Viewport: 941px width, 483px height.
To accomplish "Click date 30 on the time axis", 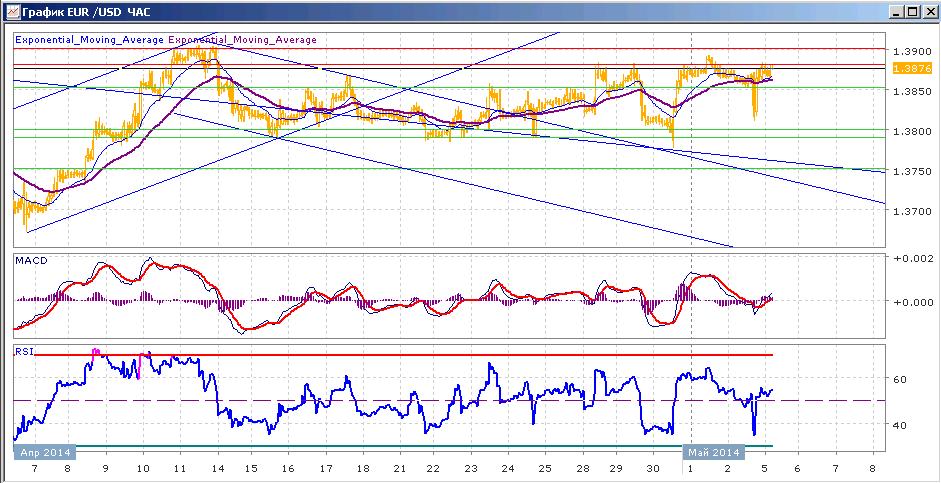I will pyautogui.click(x=654, y=467).
